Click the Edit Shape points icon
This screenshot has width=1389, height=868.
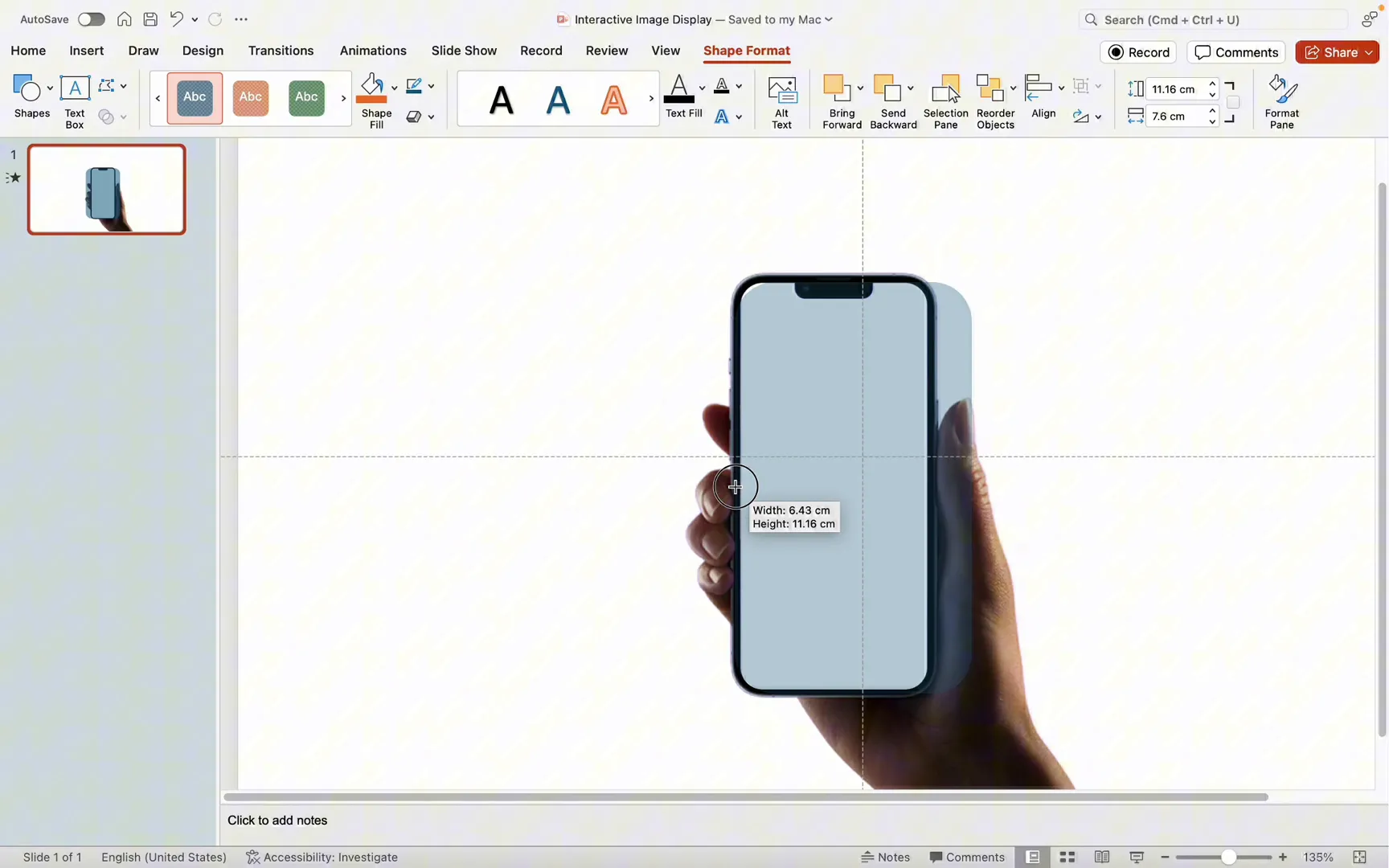pyautogui.click(x=106, y=85)
